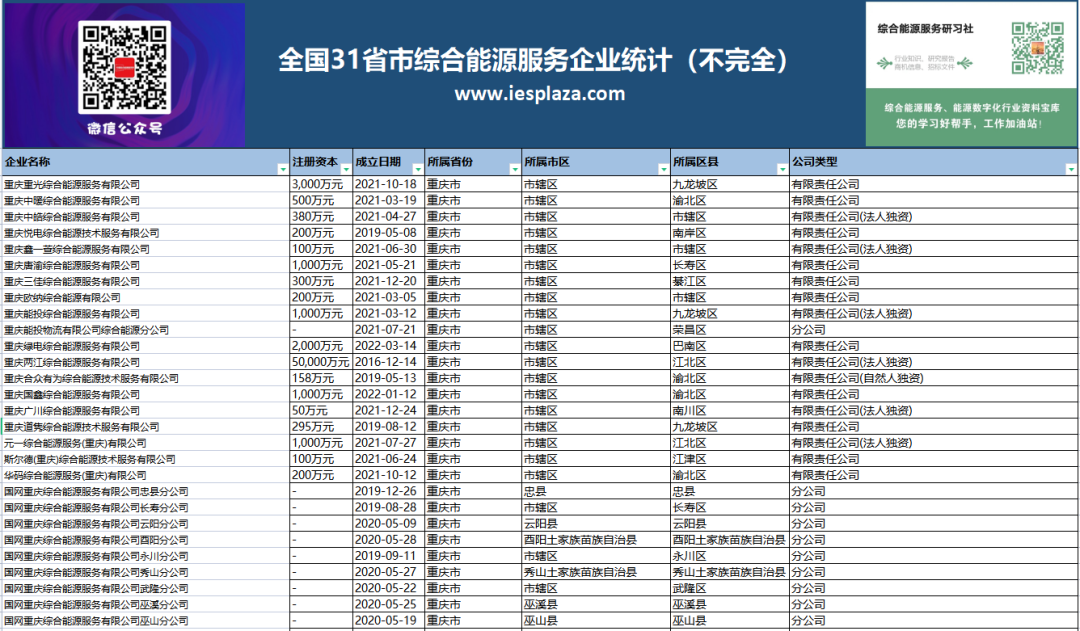Open the 企业名称 column filter arrow
This screenshot has height=631, width=1080.
(281, 169)
